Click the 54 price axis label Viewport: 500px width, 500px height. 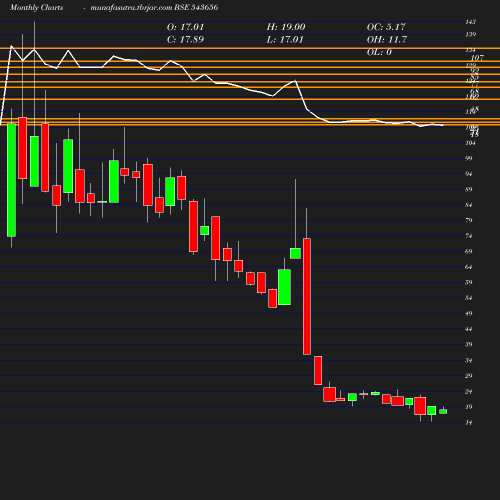469,298
